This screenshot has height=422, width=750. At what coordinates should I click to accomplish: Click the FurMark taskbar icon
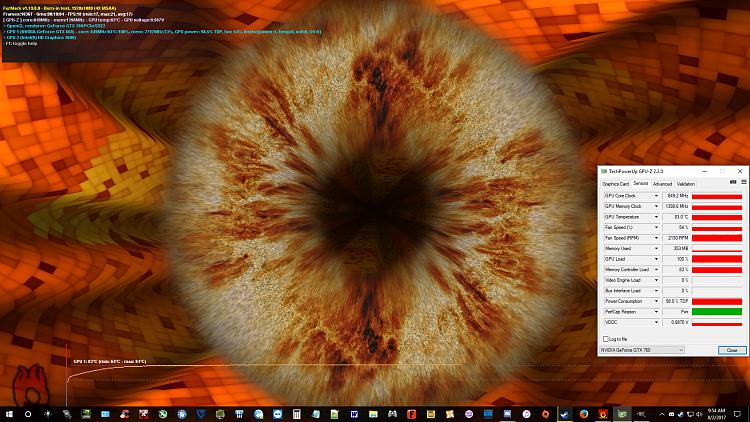pos(602,414)
